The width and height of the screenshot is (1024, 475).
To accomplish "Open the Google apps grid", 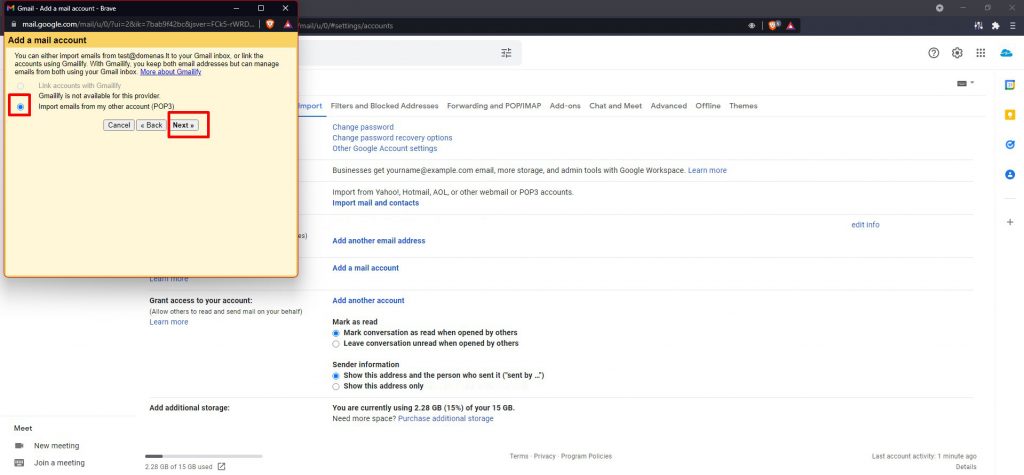I will point(980,53).
